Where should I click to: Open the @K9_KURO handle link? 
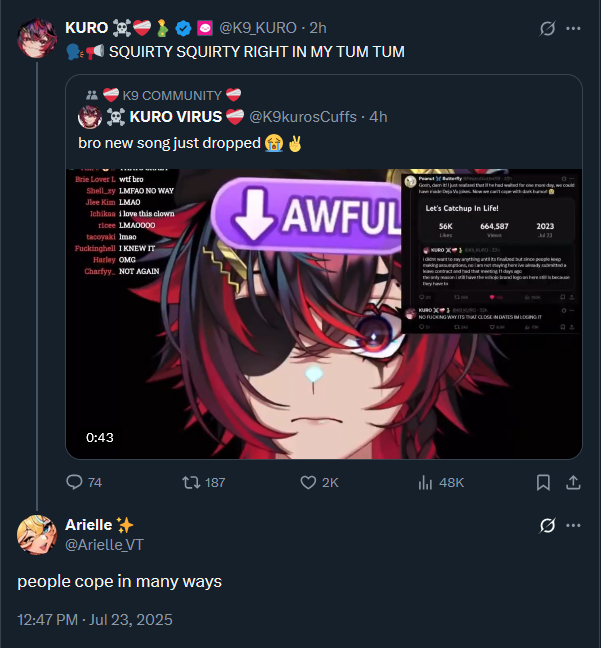click(x=258, y=28)
